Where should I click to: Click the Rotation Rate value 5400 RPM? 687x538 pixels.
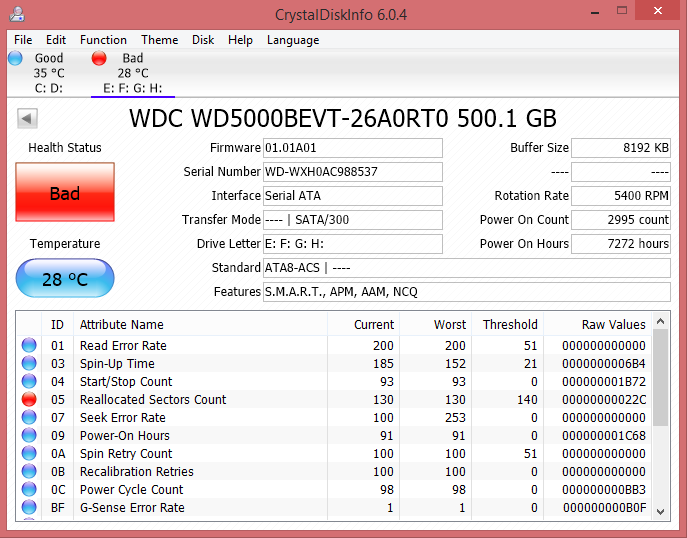tap(621, 196)
